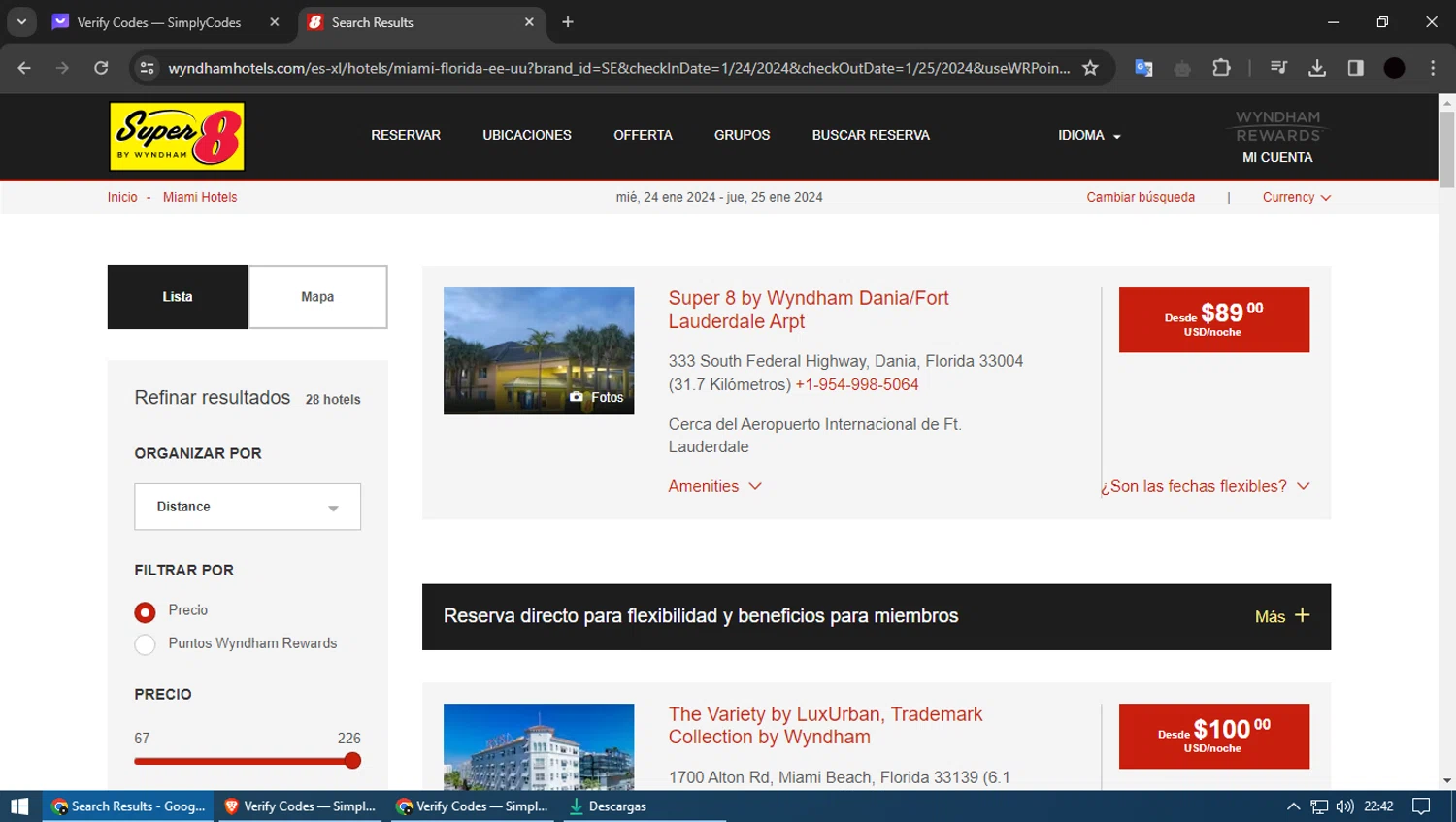Open the BUSCAR RESERVA menu item

871,136
